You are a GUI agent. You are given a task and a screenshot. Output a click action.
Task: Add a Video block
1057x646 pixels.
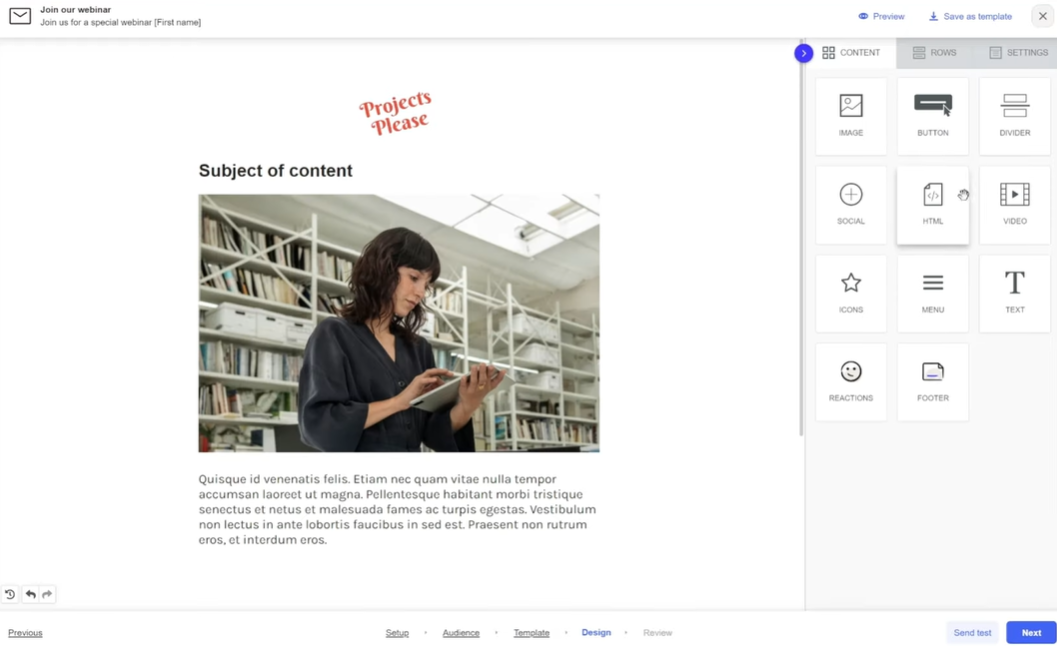click(1014, 203)
